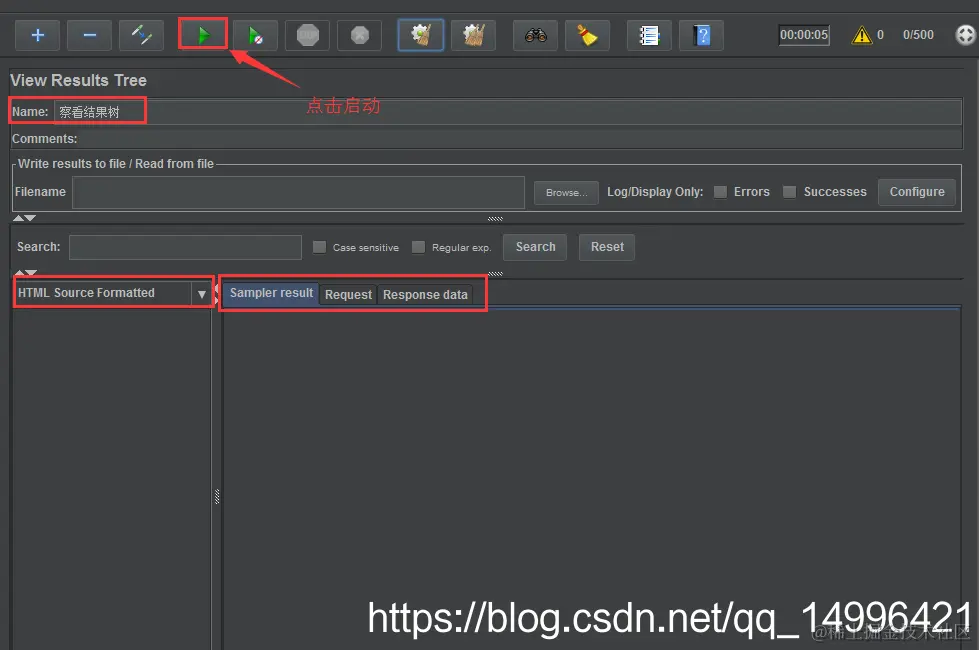Click the Remove (minus) toolbar icon

pyautogui.click(x=89, y=35)
